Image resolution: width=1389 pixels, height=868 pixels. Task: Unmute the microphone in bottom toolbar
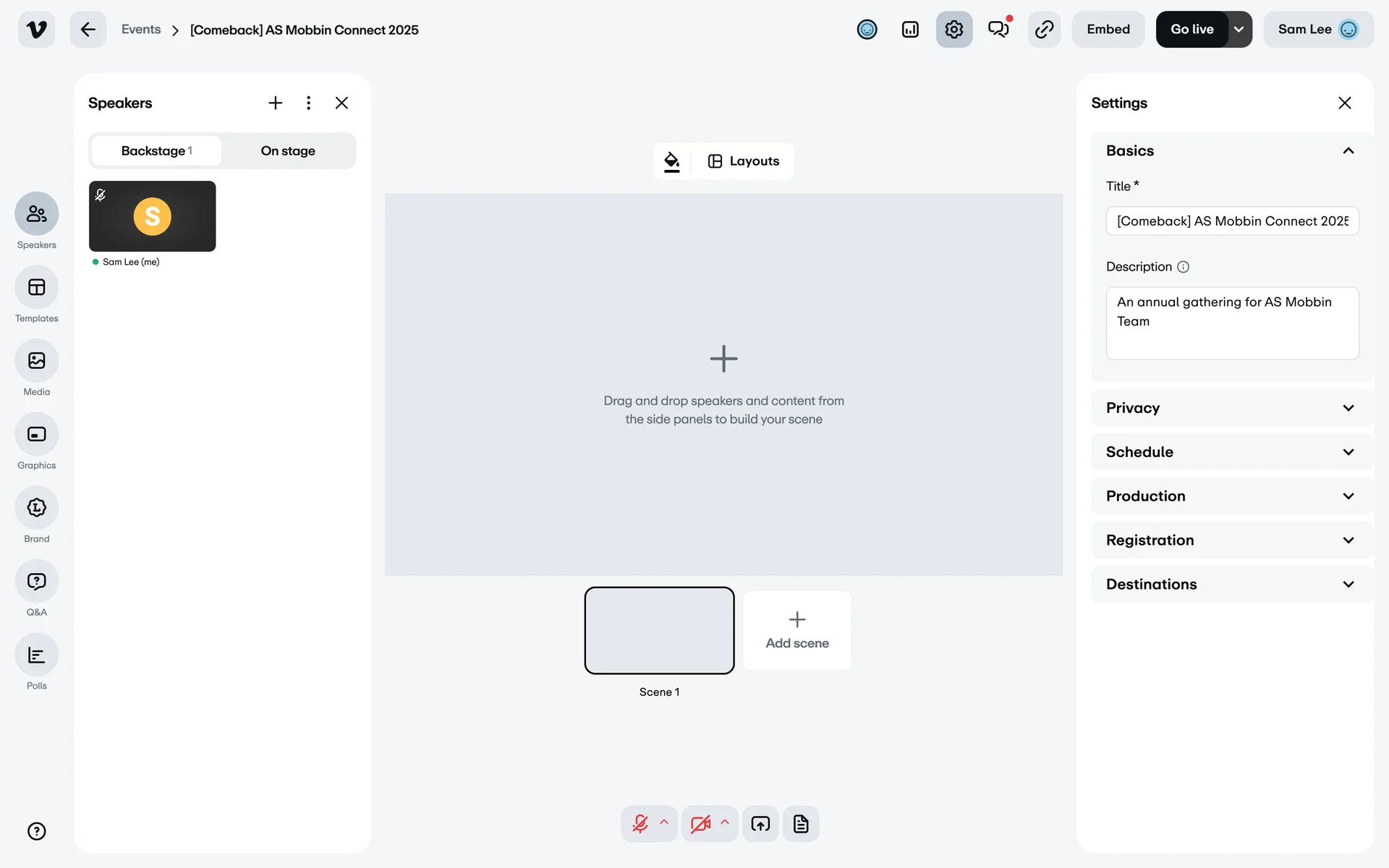point(640,824)
